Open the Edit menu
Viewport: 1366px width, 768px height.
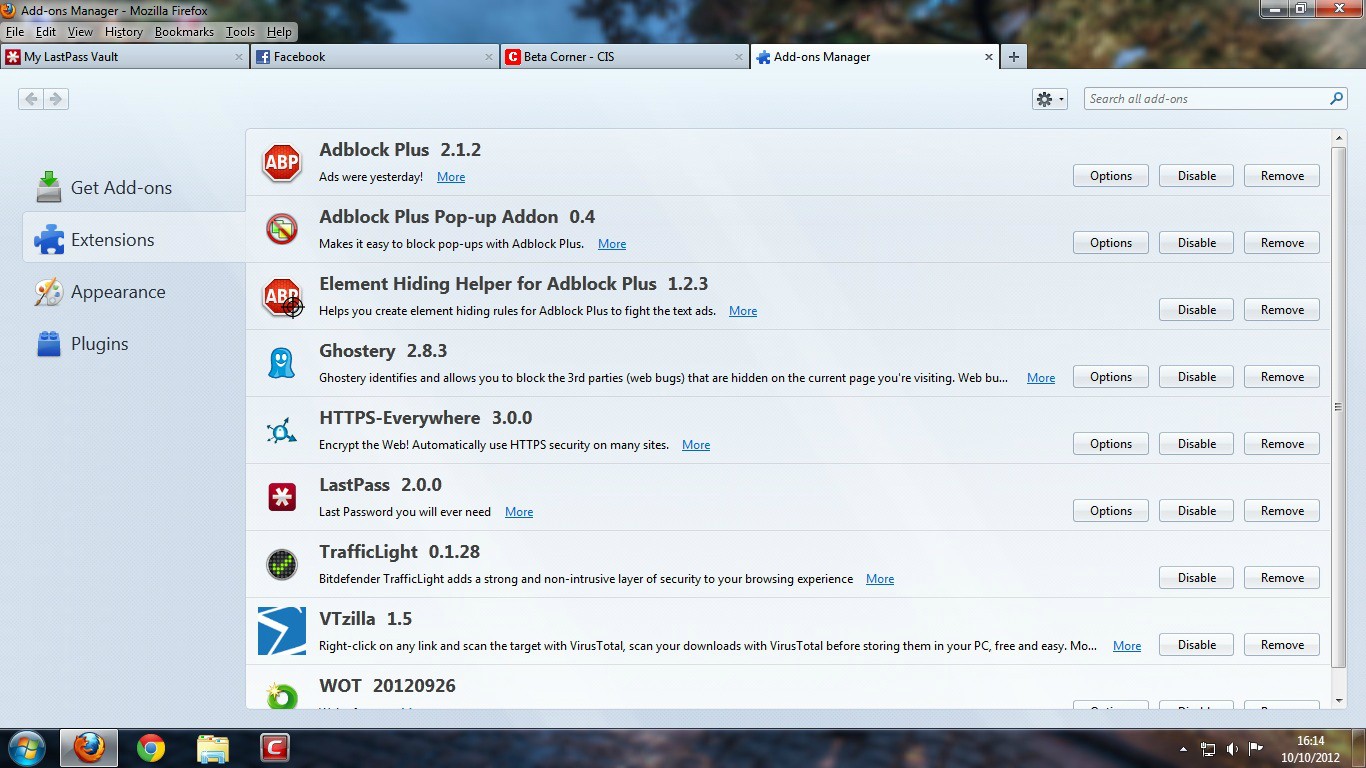coord(46,32)
